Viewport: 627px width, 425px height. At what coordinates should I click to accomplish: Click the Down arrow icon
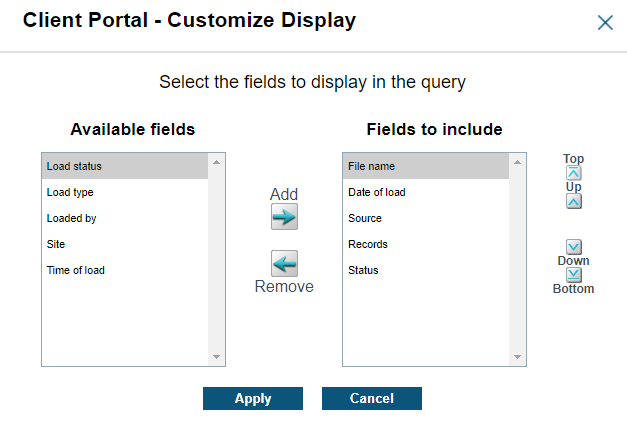coord(573,246)
